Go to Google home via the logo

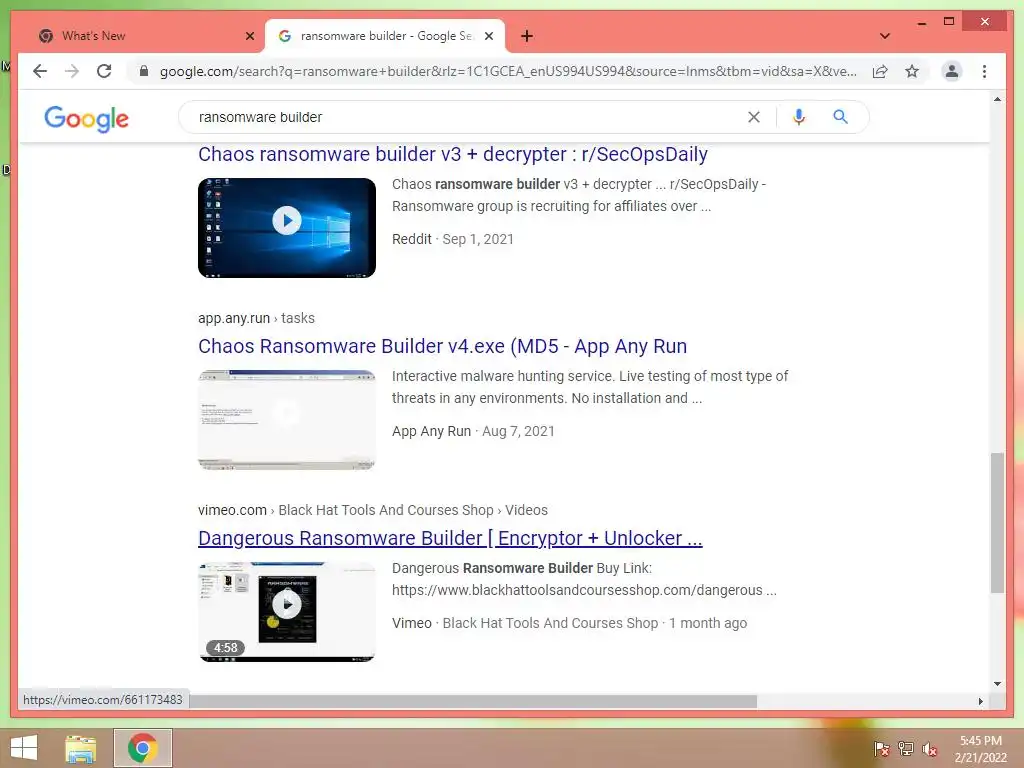(86, 119)
